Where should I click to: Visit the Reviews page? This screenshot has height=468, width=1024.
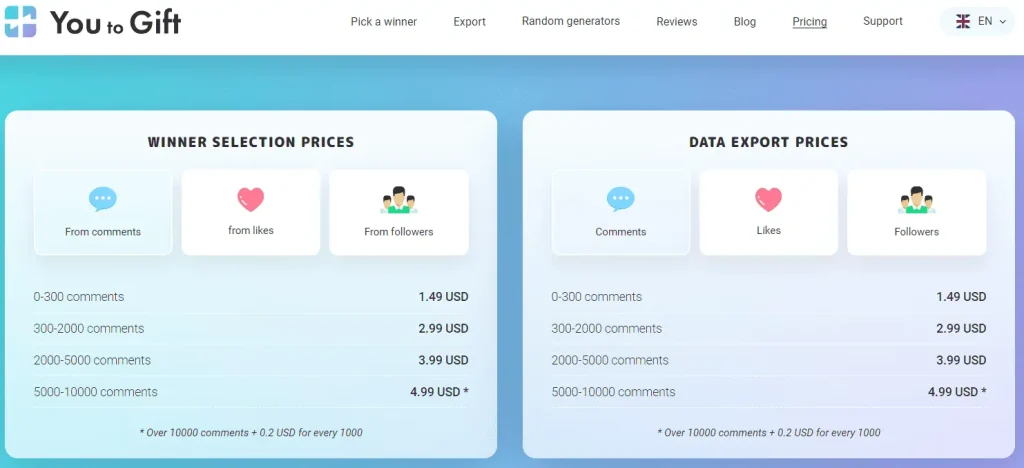677,22
